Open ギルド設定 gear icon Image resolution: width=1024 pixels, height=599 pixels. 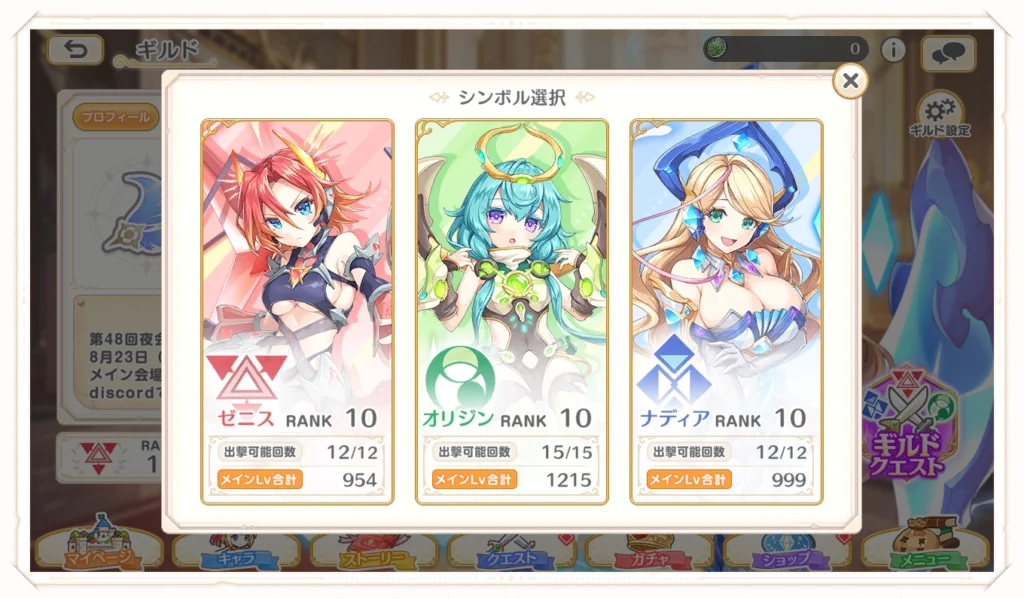coord(940,116)
